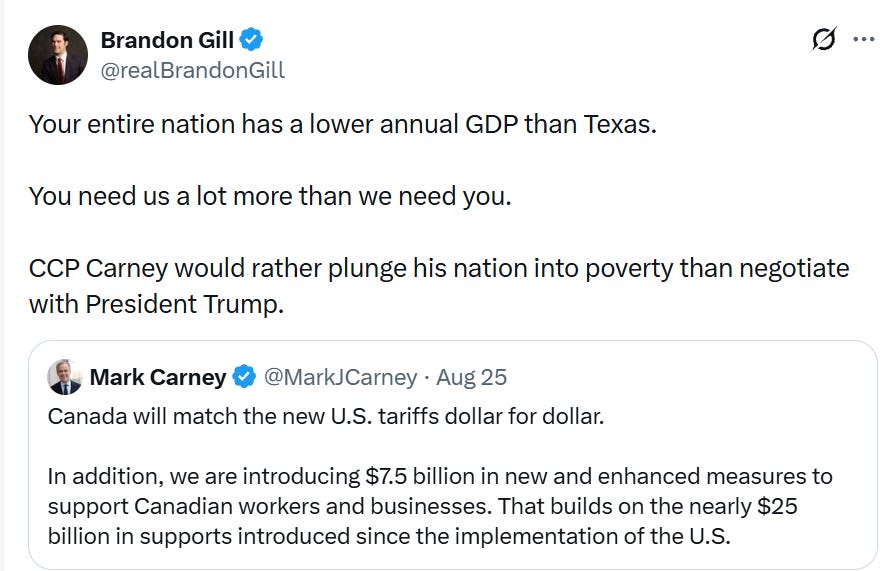This screenshot has width=886, height=571.
Task: Click the Aug 25 timestamp
Action: [x=472, y=377]
